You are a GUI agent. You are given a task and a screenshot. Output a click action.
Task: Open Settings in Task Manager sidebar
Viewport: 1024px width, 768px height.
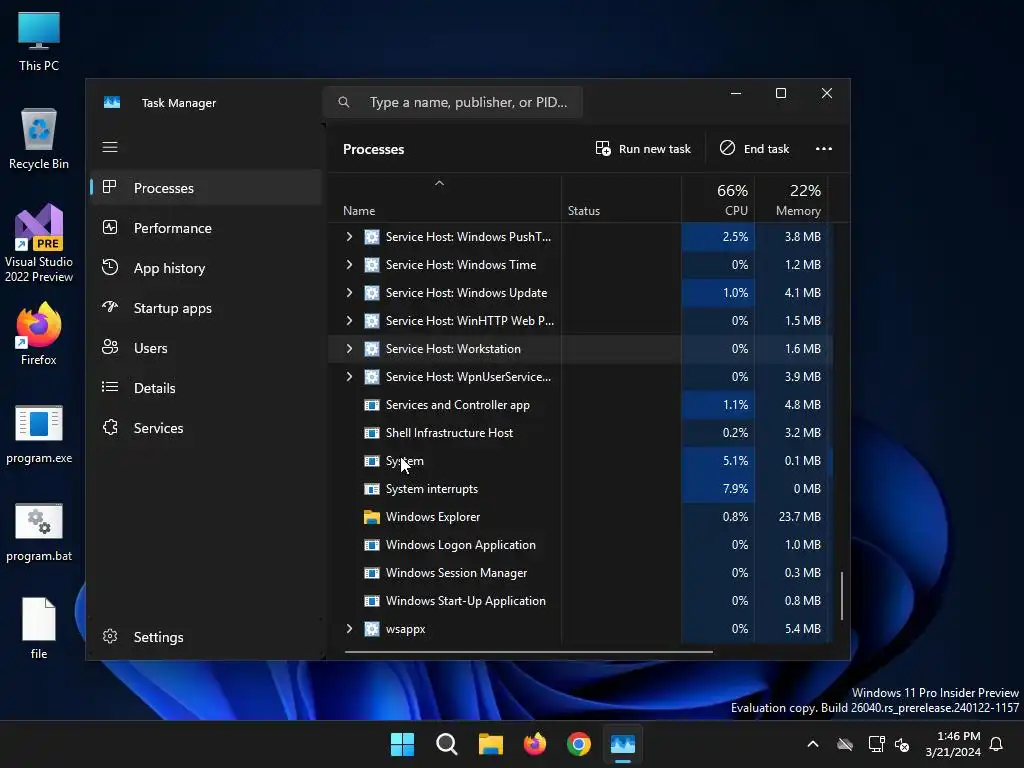coord(206,637)
